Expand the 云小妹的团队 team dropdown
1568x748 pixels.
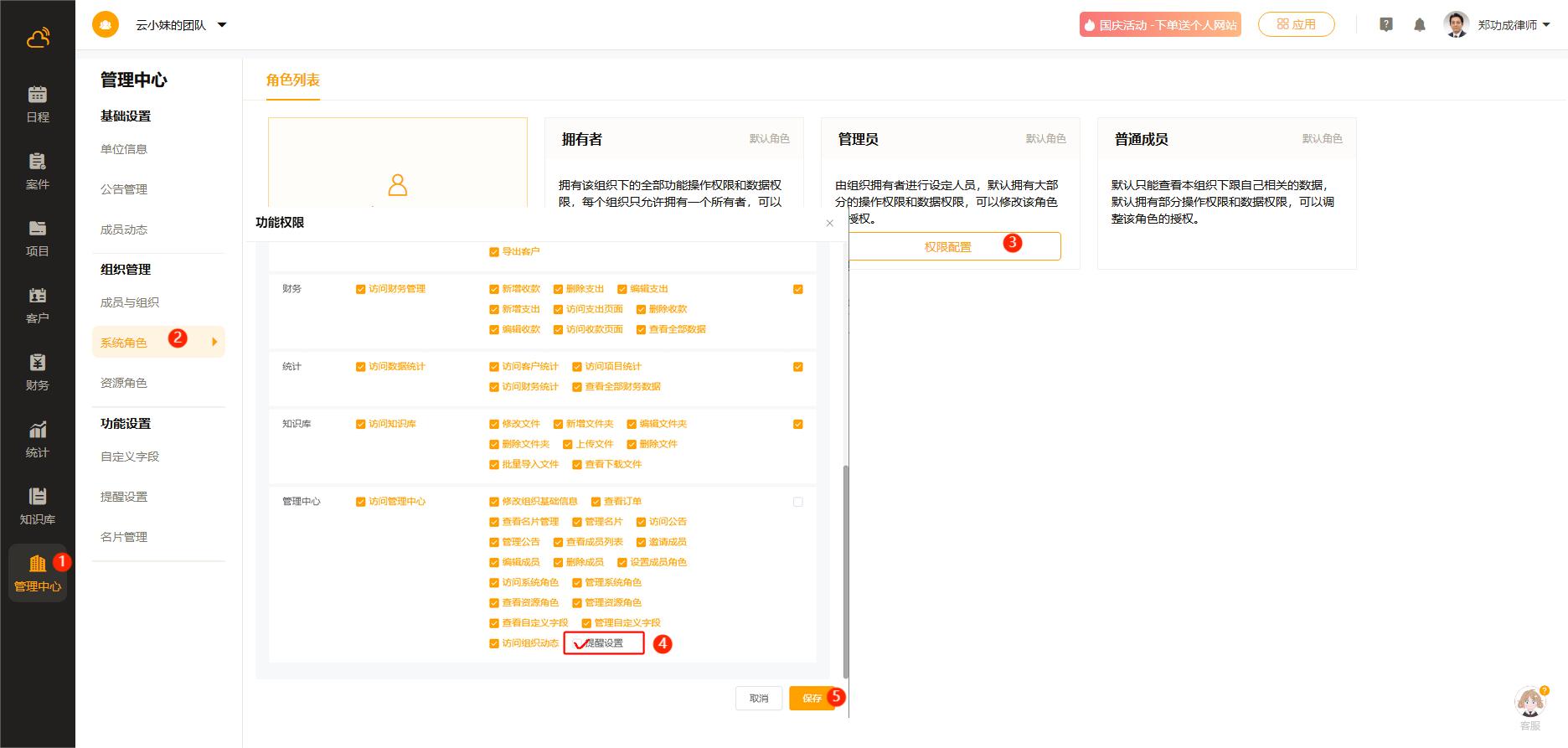pos(222,25)
